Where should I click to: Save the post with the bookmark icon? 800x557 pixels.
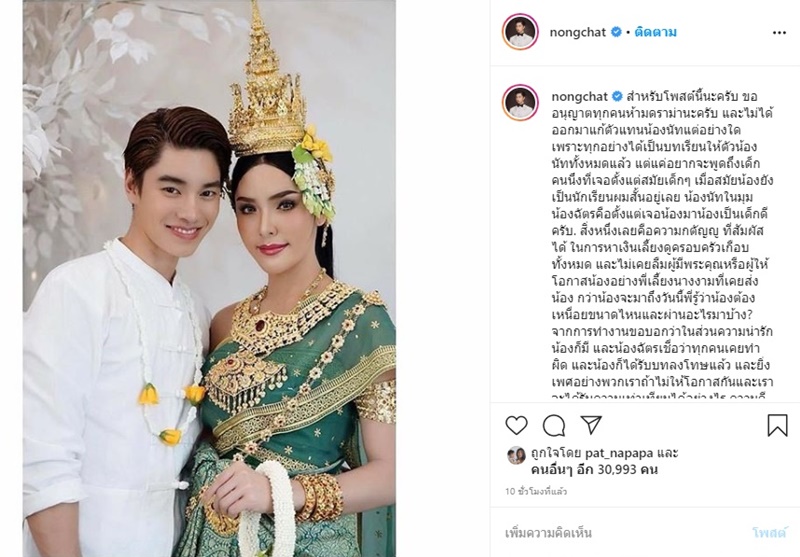[x=777, y=425]
